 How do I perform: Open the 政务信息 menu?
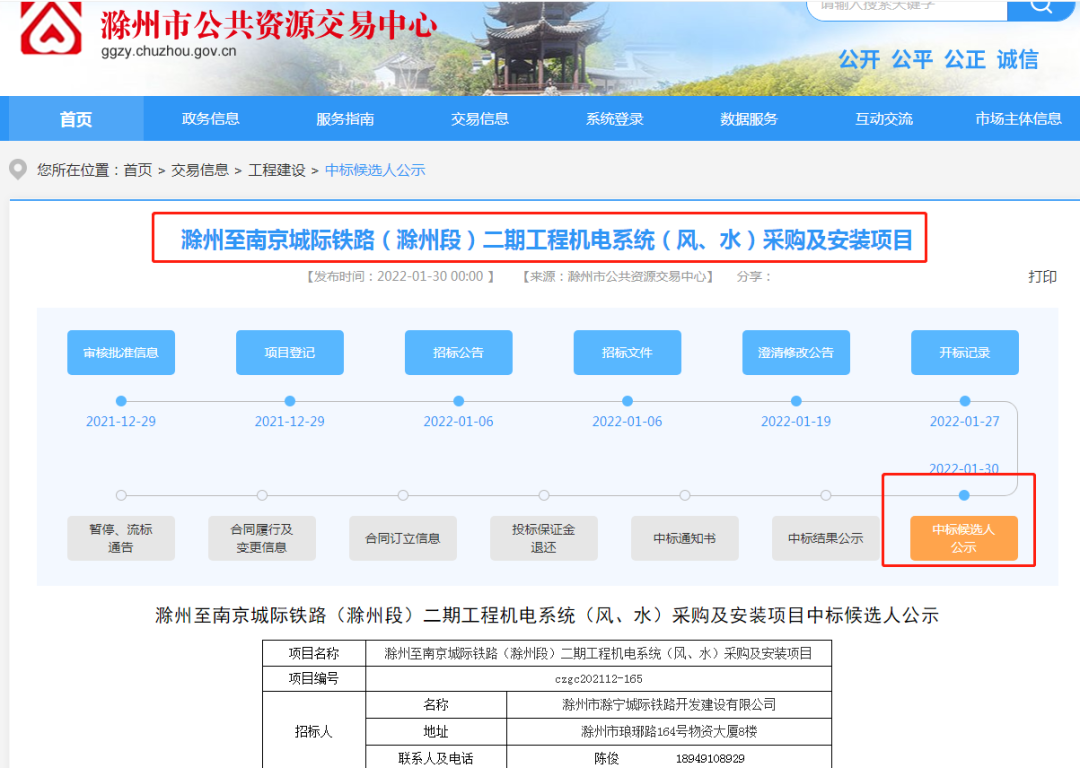pyautogui.click(x=211, y=119)
